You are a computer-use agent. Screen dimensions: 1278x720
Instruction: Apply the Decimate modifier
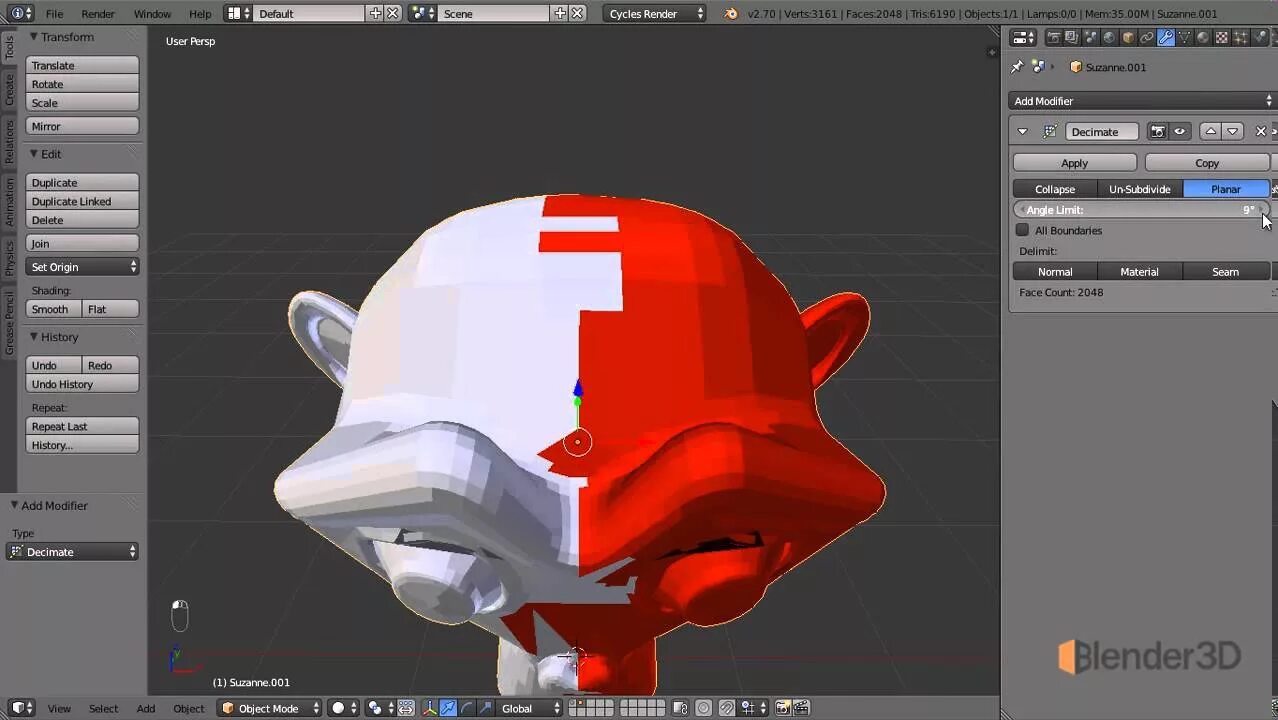point(1074,163)
